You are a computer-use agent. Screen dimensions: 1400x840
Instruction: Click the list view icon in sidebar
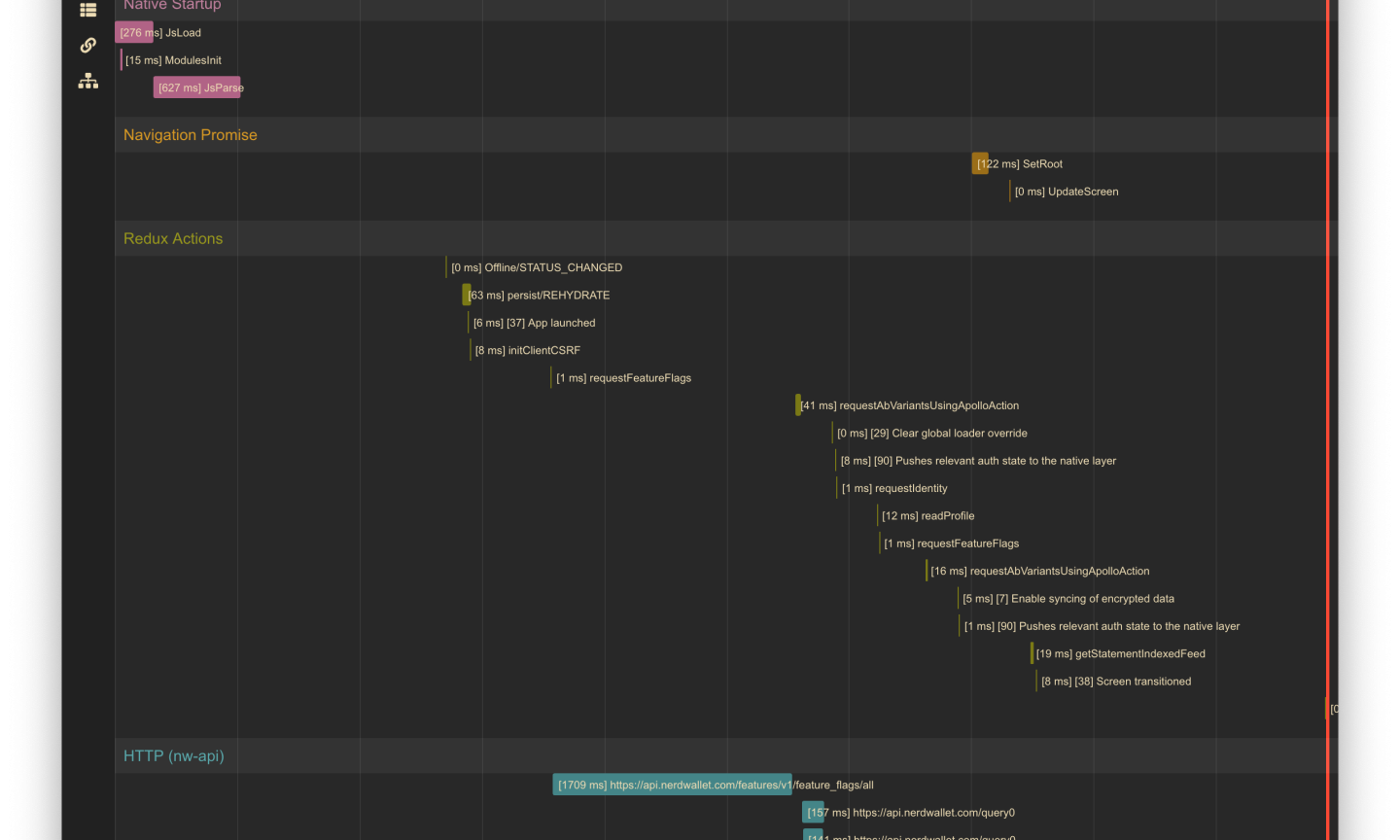[x=87, y=10]
